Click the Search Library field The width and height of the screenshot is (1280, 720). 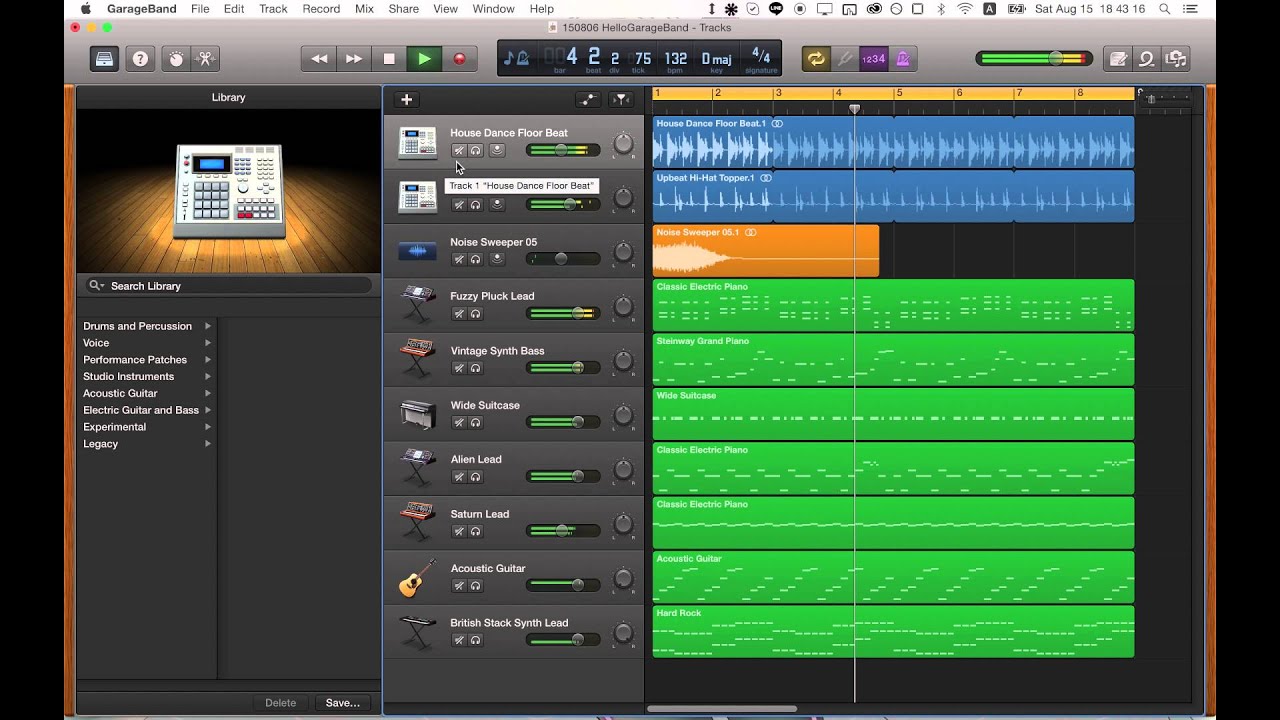(x=228, y=285)
